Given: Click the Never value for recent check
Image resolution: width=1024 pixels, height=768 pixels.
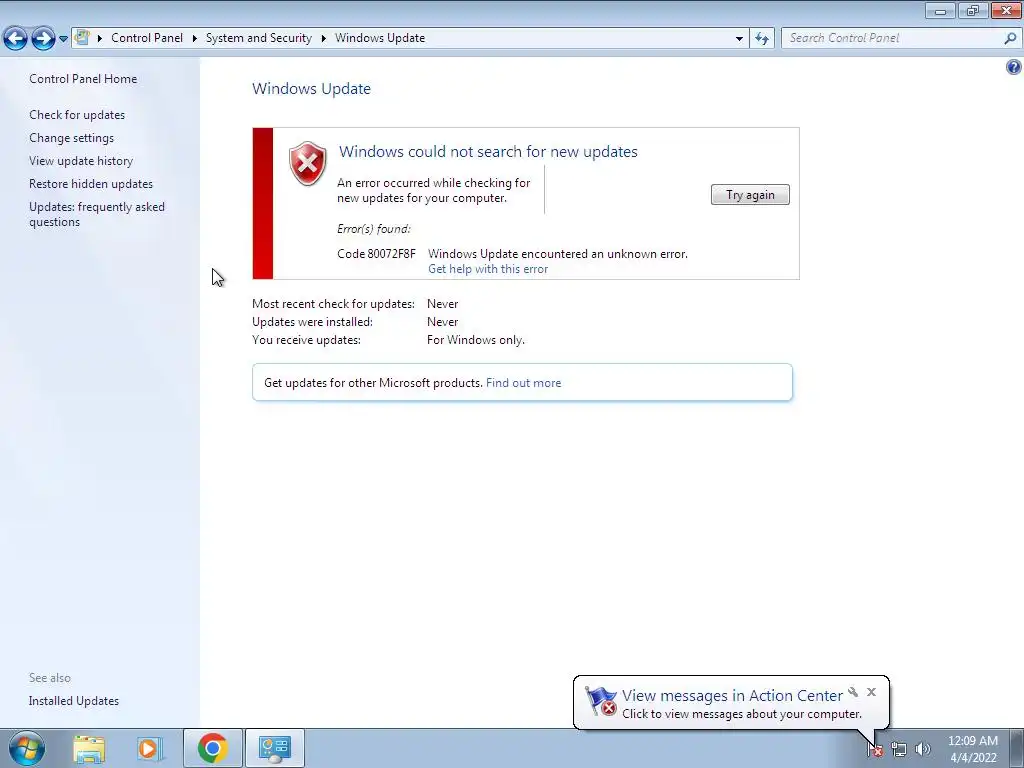Looking at the screenshot, I should 442,304.
